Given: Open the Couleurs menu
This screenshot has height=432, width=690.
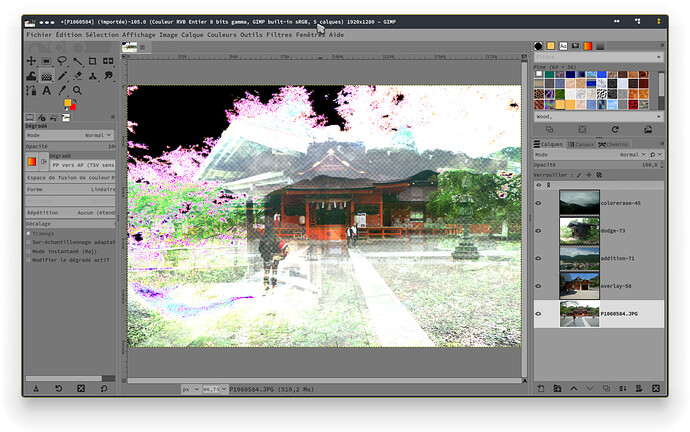Looking at the screenshot, I should 221,35.
